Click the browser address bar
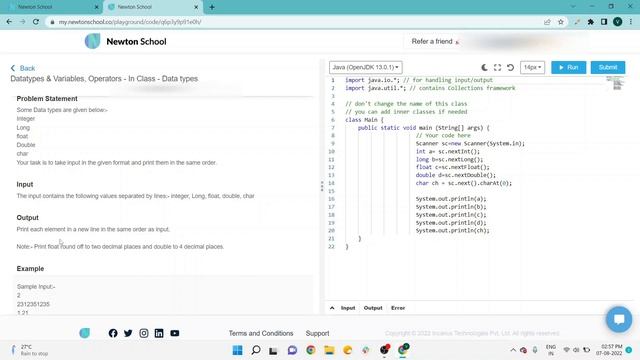This screenshot has height=360, width=640. point(294,22)
